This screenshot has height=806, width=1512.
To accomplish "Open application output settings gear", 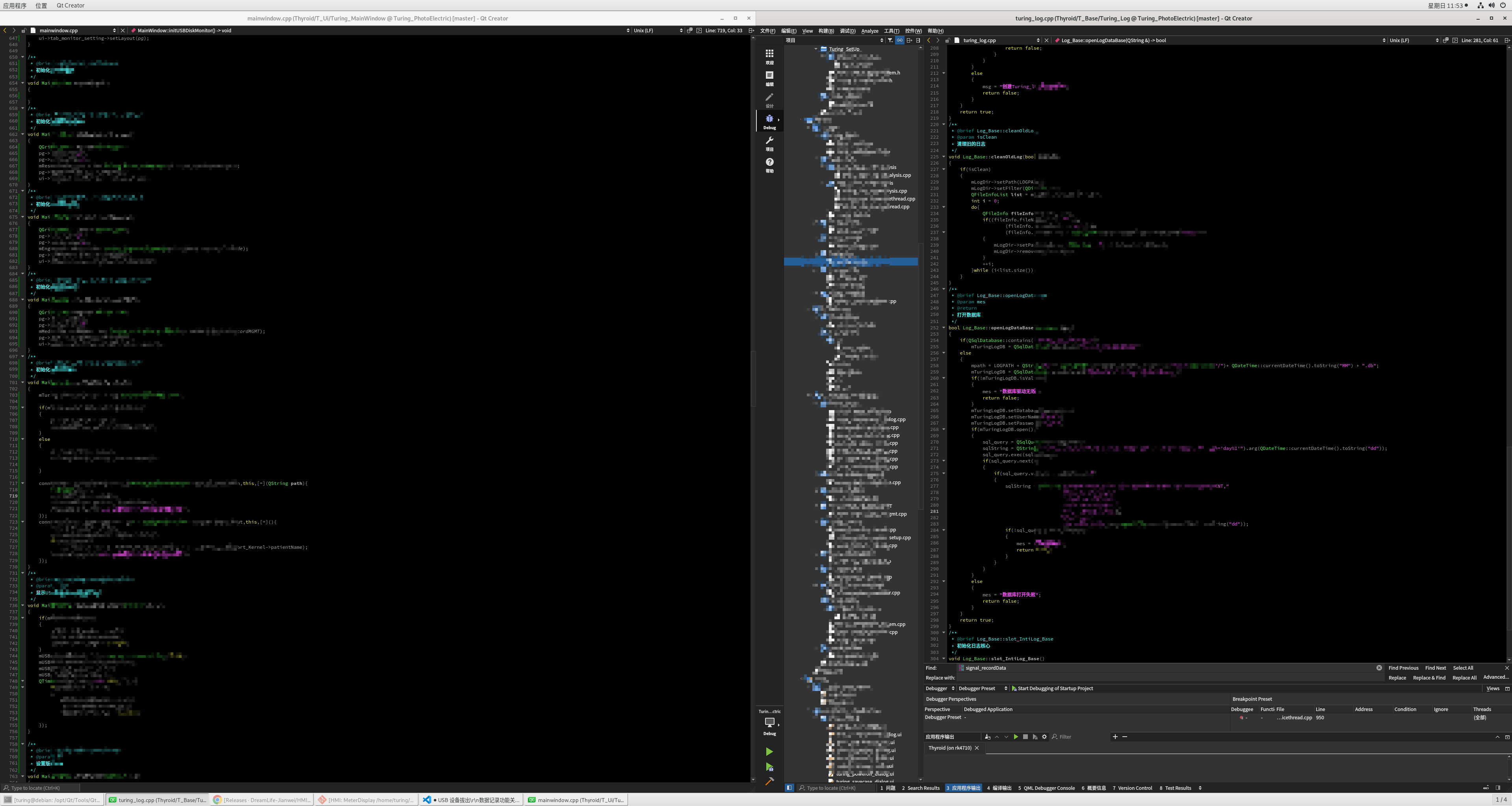I will [1044, 737].
